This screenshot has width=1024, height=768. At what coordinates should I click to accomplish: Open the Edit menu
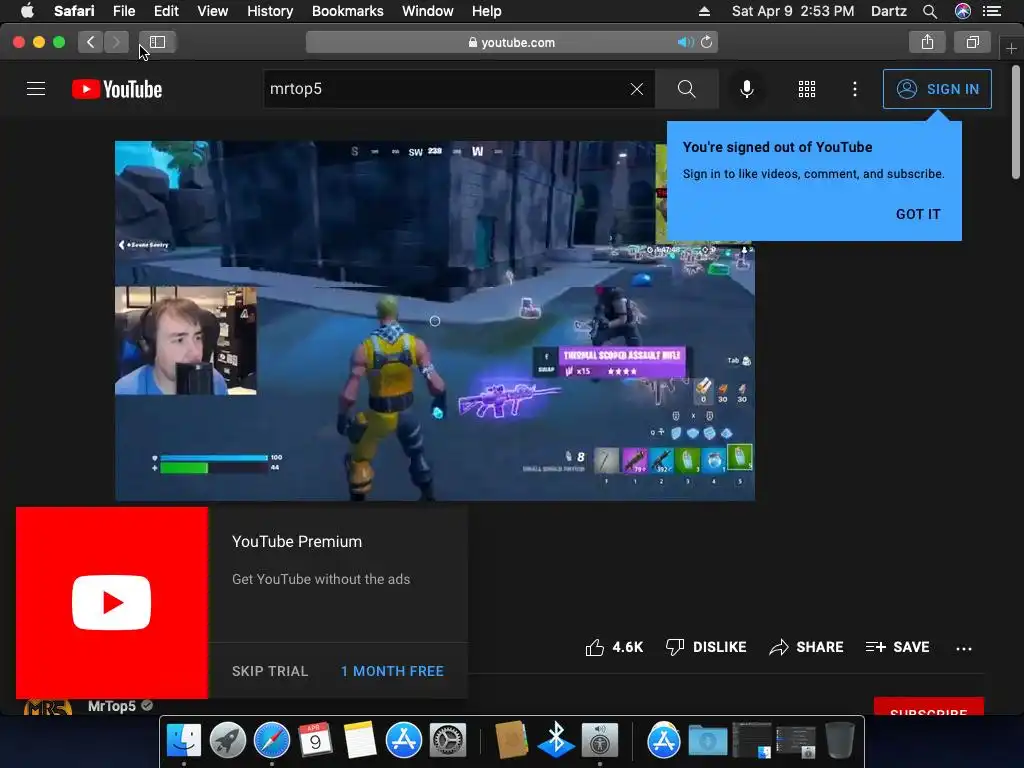click(x=166, y=11)
